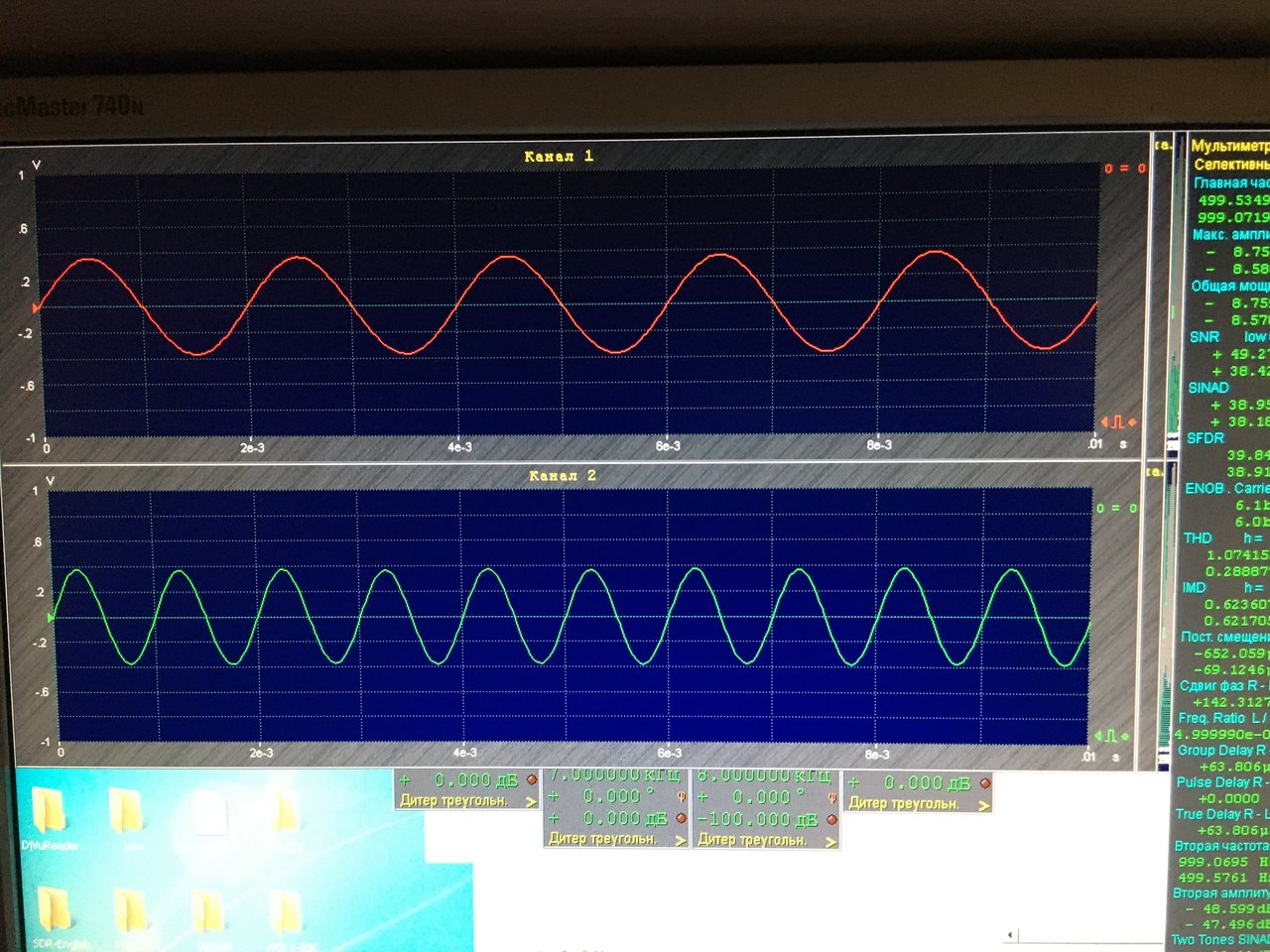Click the red trigger pulse icon in Канал 1
This screenshot has width=1270, height=952.
1117,422
